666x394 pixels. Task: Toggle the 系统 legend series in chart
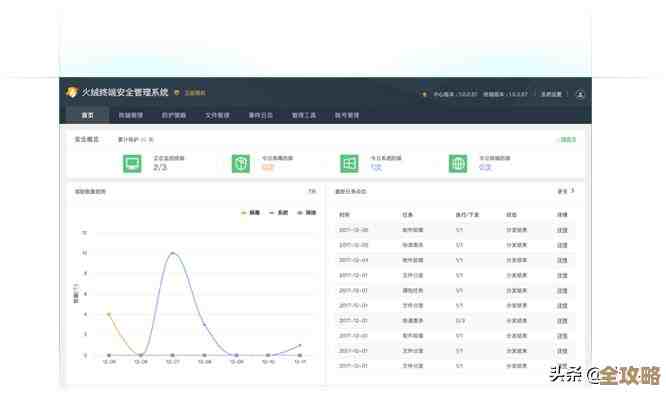point(279,213)
